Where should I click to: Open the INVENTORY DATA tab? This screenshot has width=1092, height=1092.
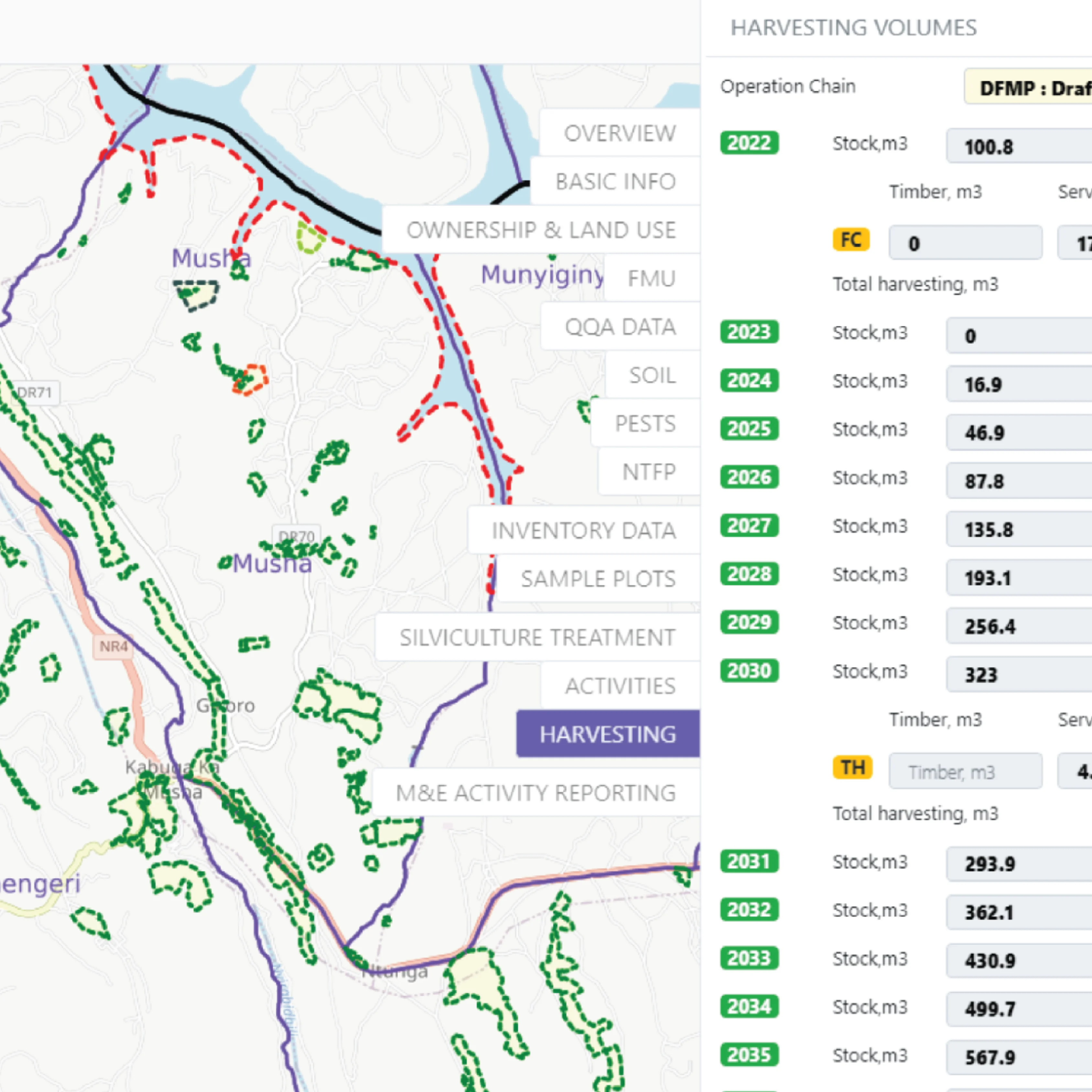[x=583, y=530]
